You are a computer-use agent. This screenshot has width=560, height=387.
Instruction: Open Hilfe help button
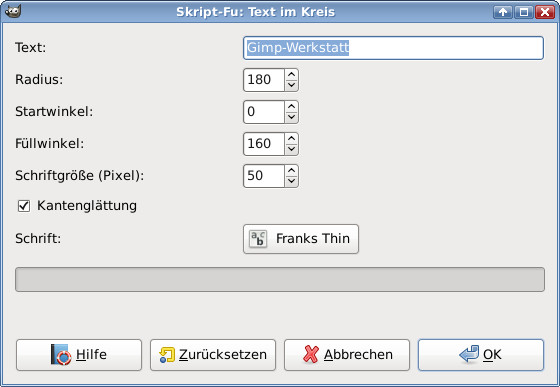79,355
